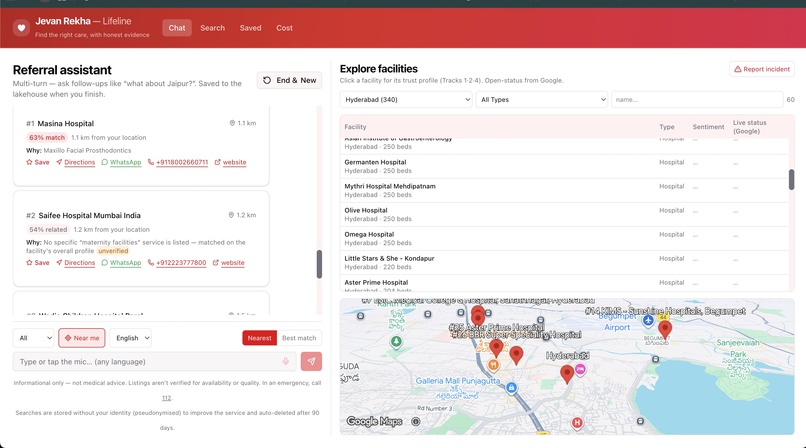The width and height of the screenshot is (806, 448).
Task: Click the 54% related badge
Action: click(48, 230)
